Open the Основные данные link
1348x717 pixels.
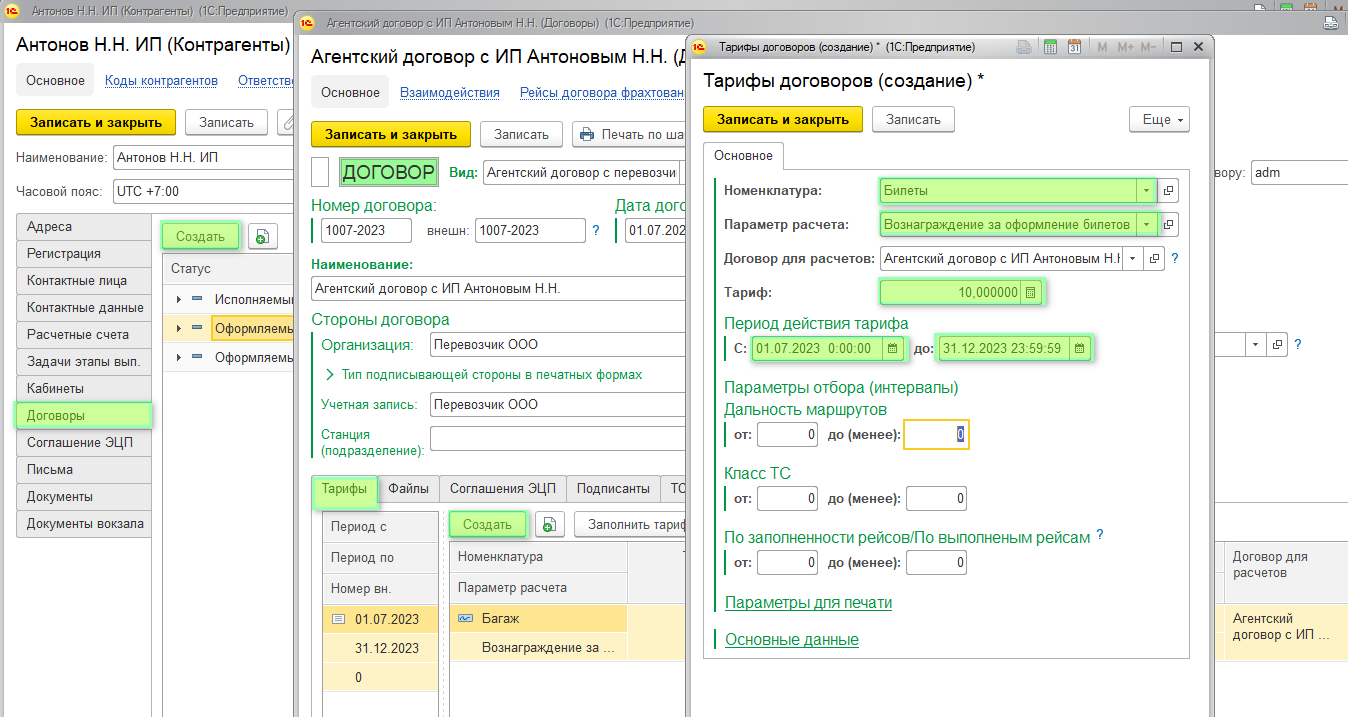(791, 639)
